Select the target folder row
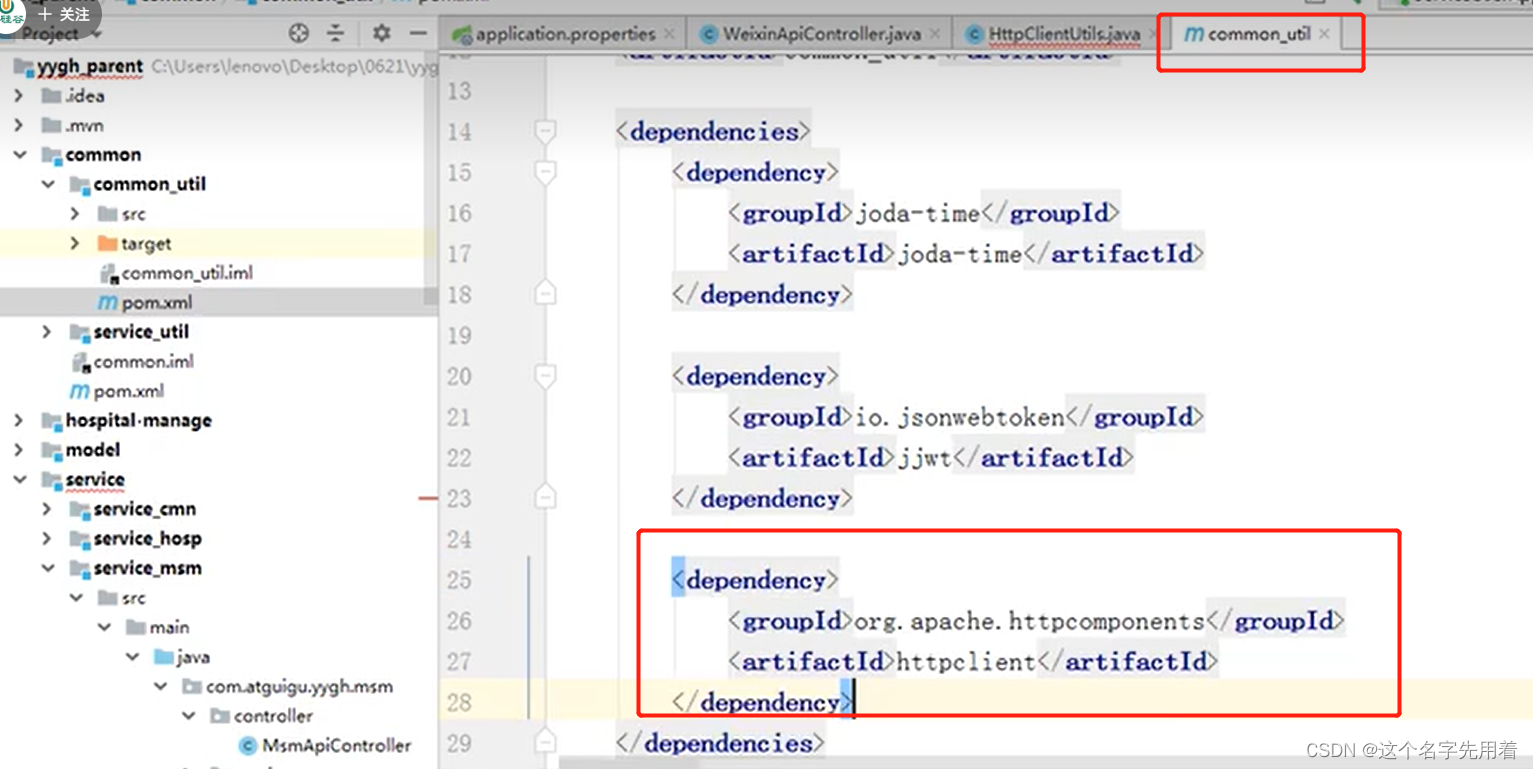 219,243
